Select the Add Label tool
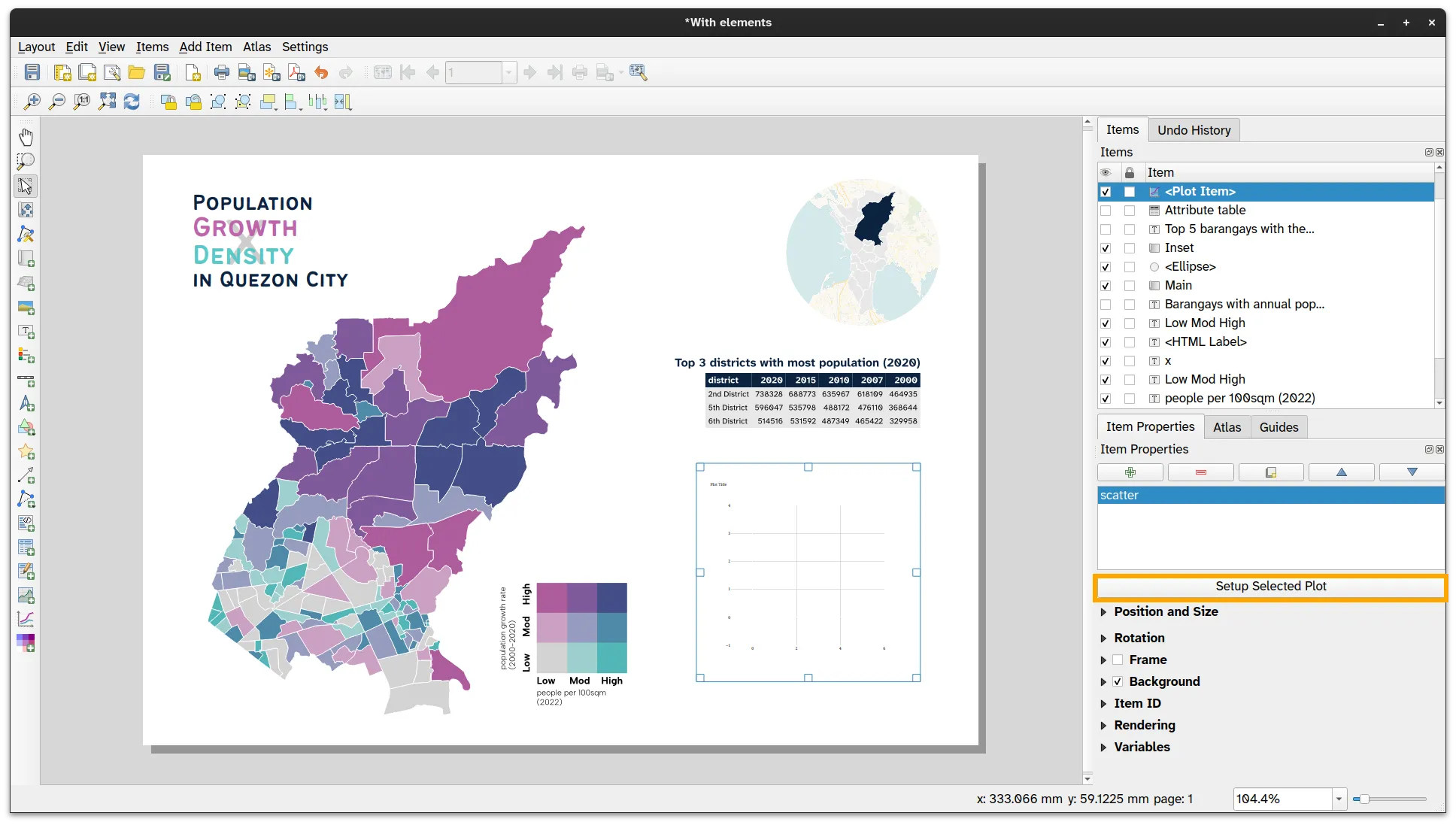Viewport: 1456px width, 825px height. [26, 332]
